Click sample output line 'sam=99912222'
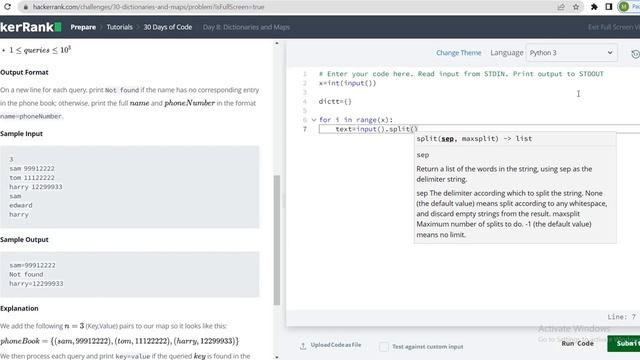This screenshot has width=640, height=360. [x=32, y=265]
